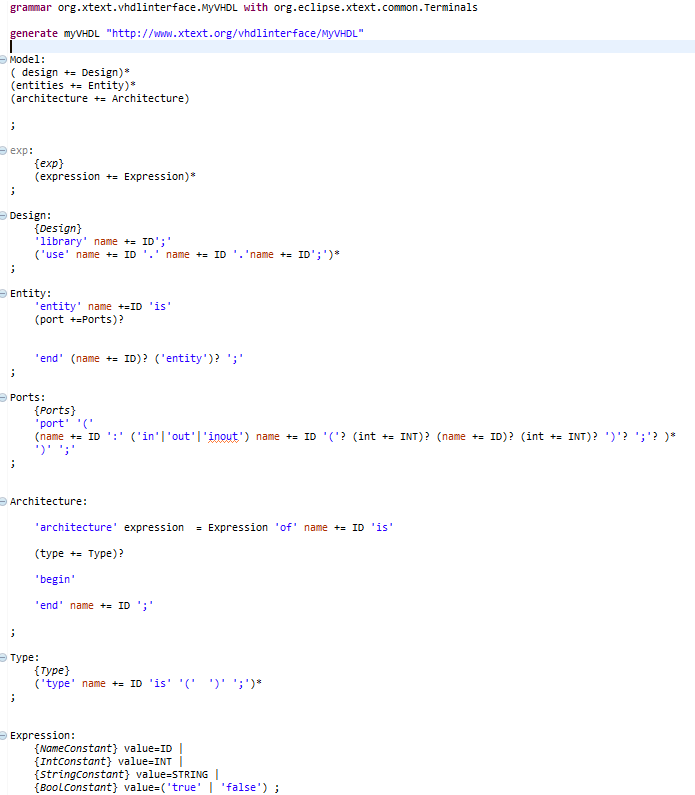Image resolution: width=695 pixels, height=795 pixels.
Task: Click the 'true' keyword string
Action: pyautogui.click(x=184, y=787)
